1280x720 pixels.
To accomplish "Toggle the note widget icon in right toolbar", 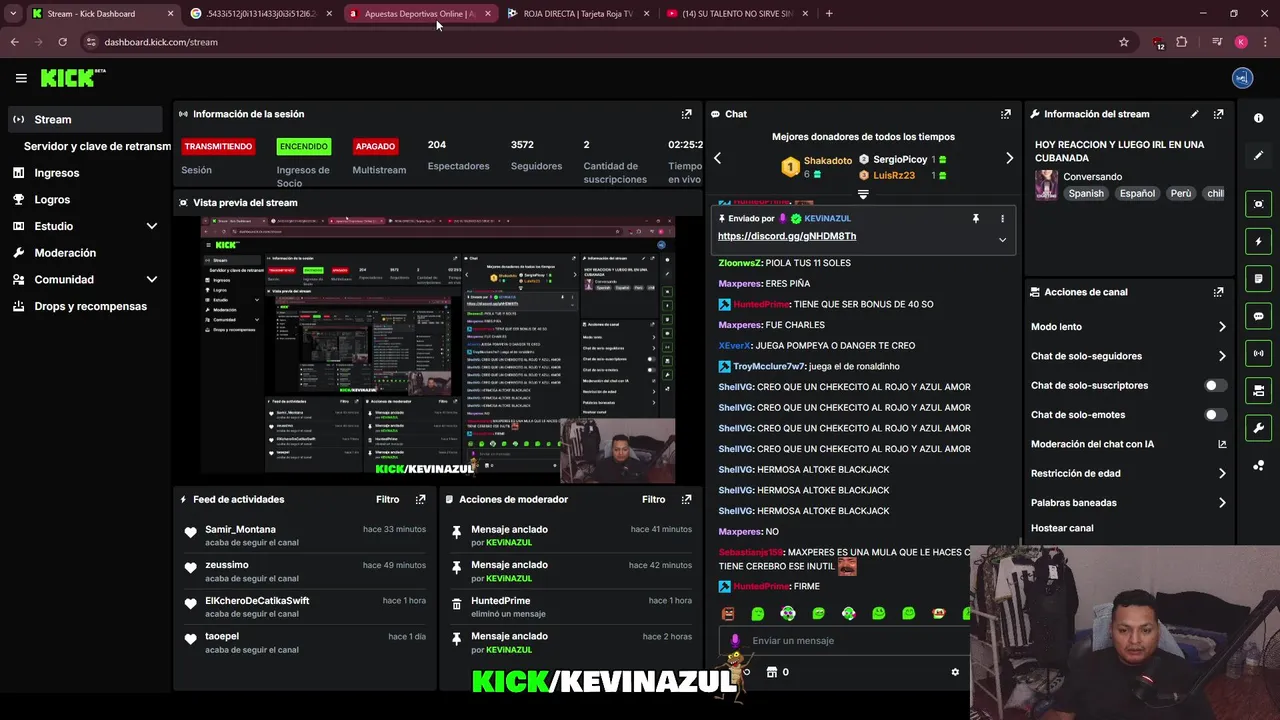I will point(1258,279).
